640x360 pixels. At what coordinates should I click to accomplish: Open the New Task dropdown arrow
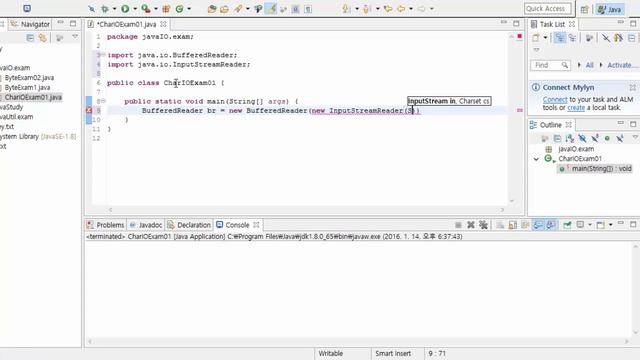pyautogui.click(x=545, y=38)
